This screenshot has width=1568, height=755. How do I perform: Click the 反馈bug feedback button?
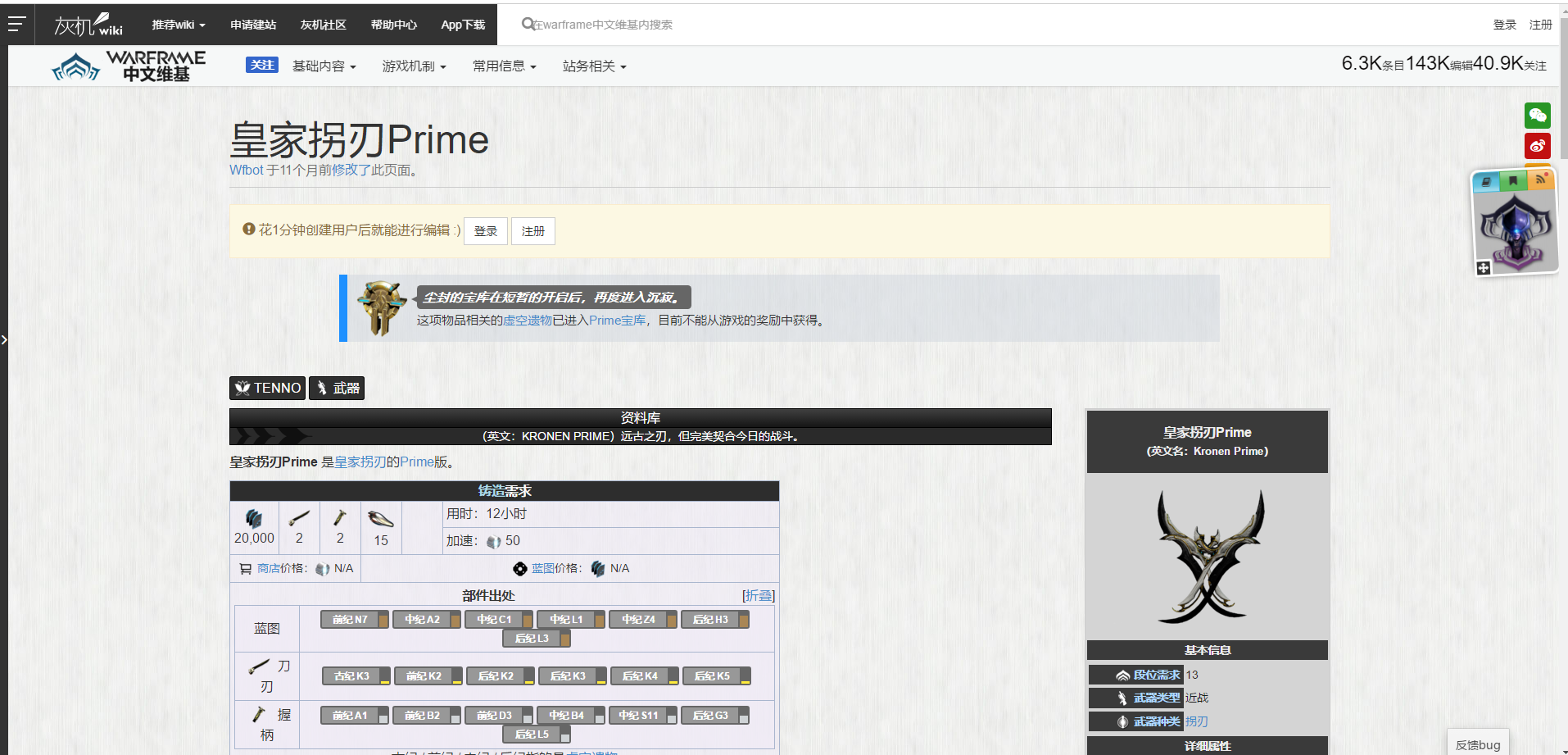(x=1478, y=745)
